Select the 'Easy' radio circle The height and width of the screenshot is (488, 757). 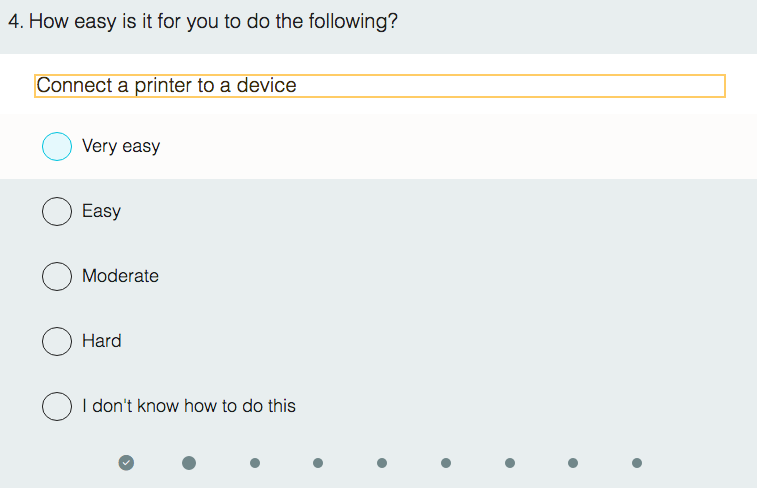(57, 211)
